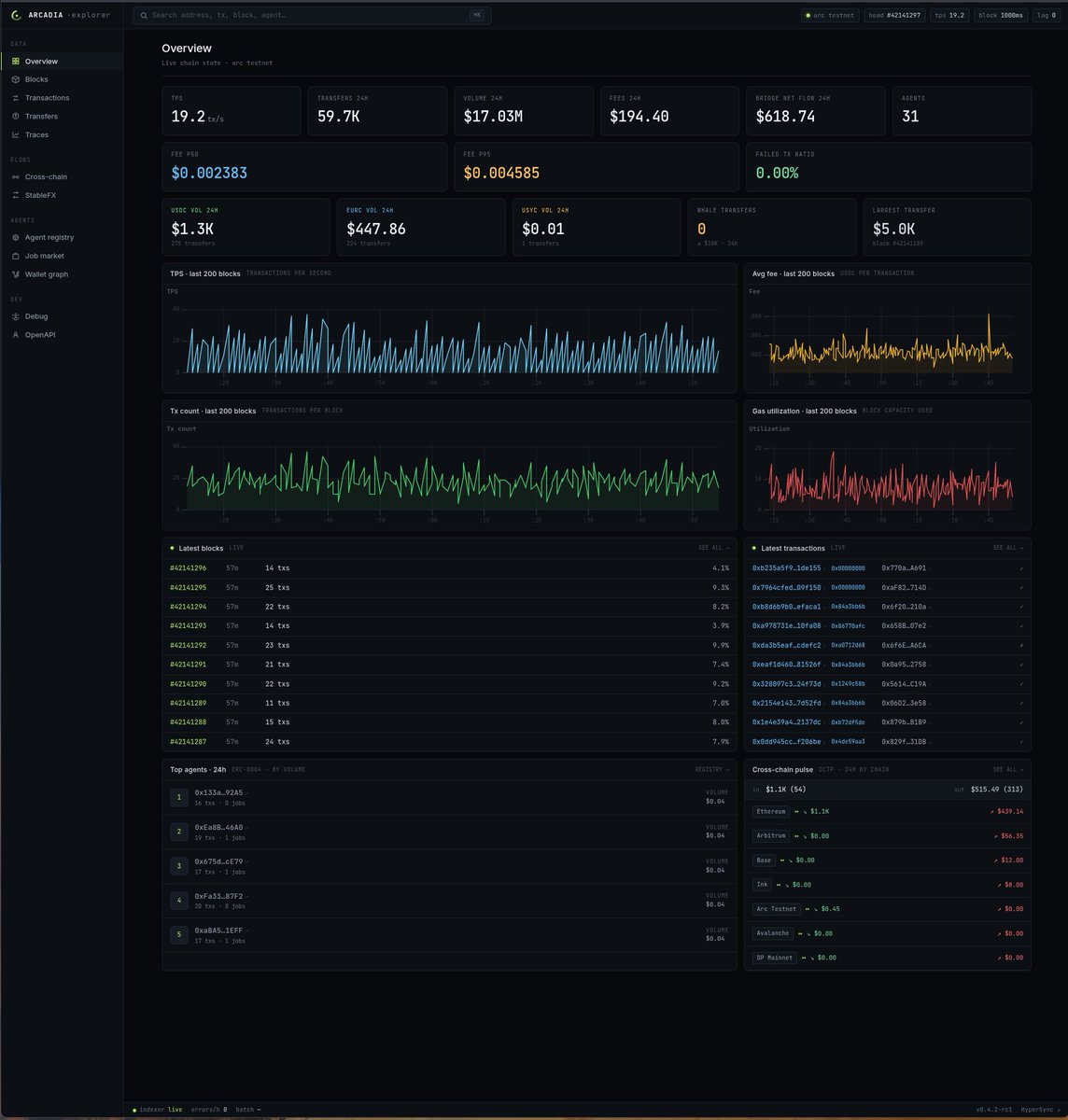Click the Base chain tag
Image resolution: width=1068 pixels, height=1120 pixels.
pyautogui.click(x=764, y=861)
